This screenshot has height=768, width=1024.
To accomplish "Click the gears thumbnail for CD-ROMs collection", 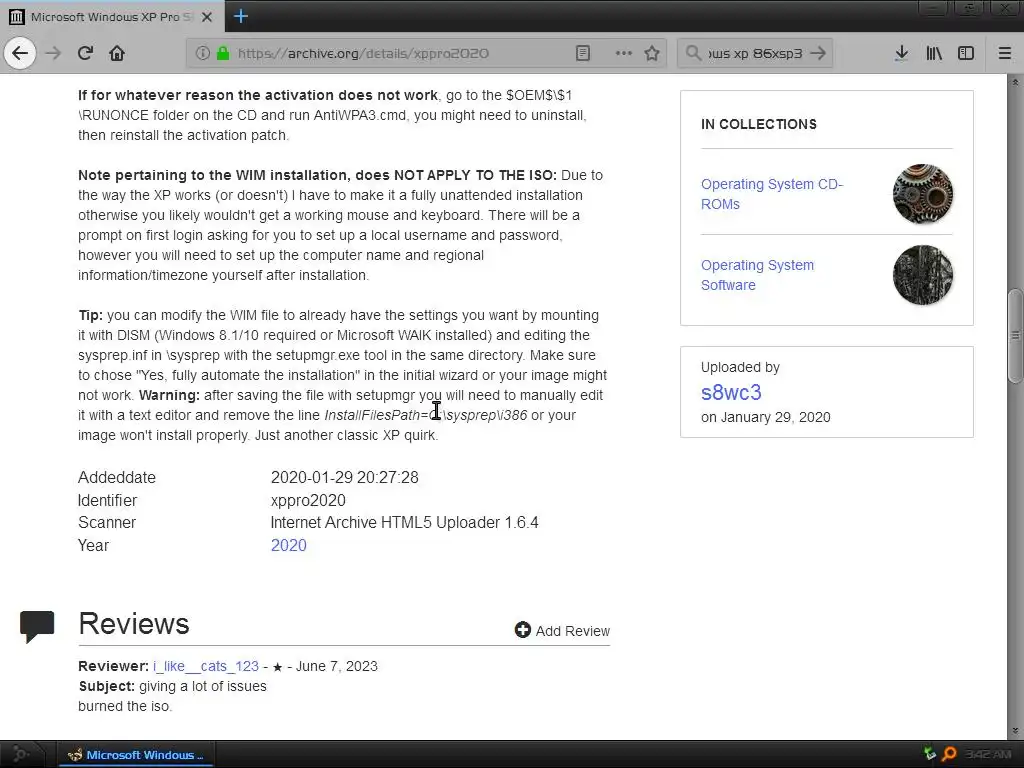I will tap(923, 194).
